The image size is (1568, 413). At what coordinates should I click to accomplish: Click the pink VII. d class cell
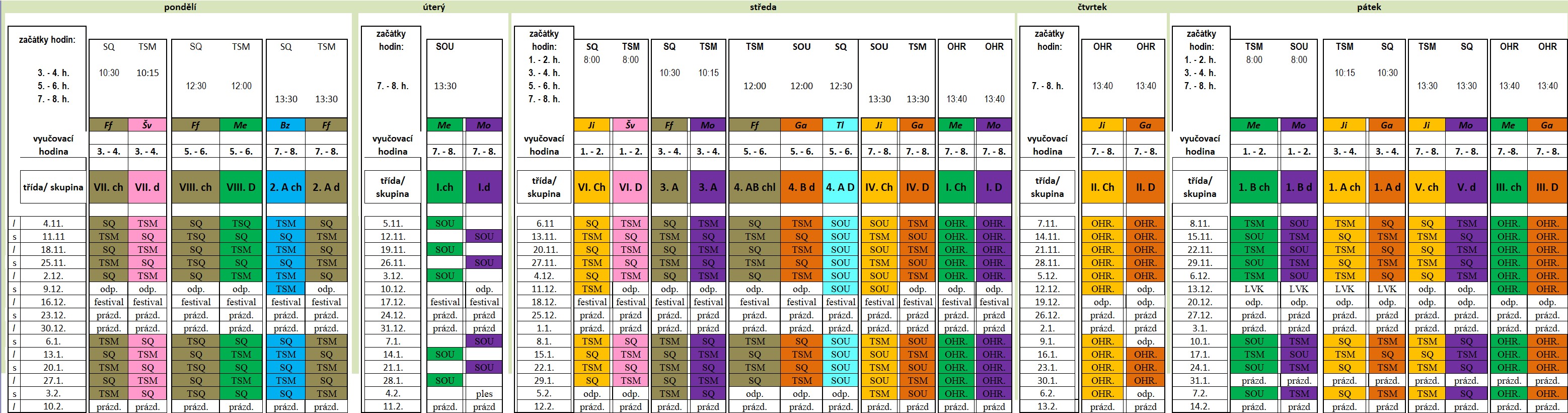tap(147, 187)
